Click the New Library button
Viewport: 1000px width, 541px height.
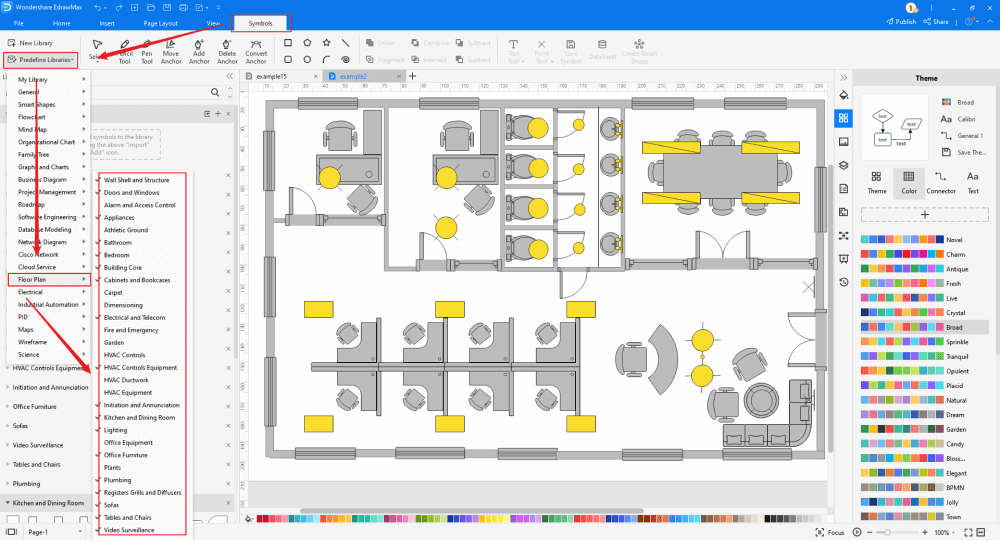click(x=35, y=43)
